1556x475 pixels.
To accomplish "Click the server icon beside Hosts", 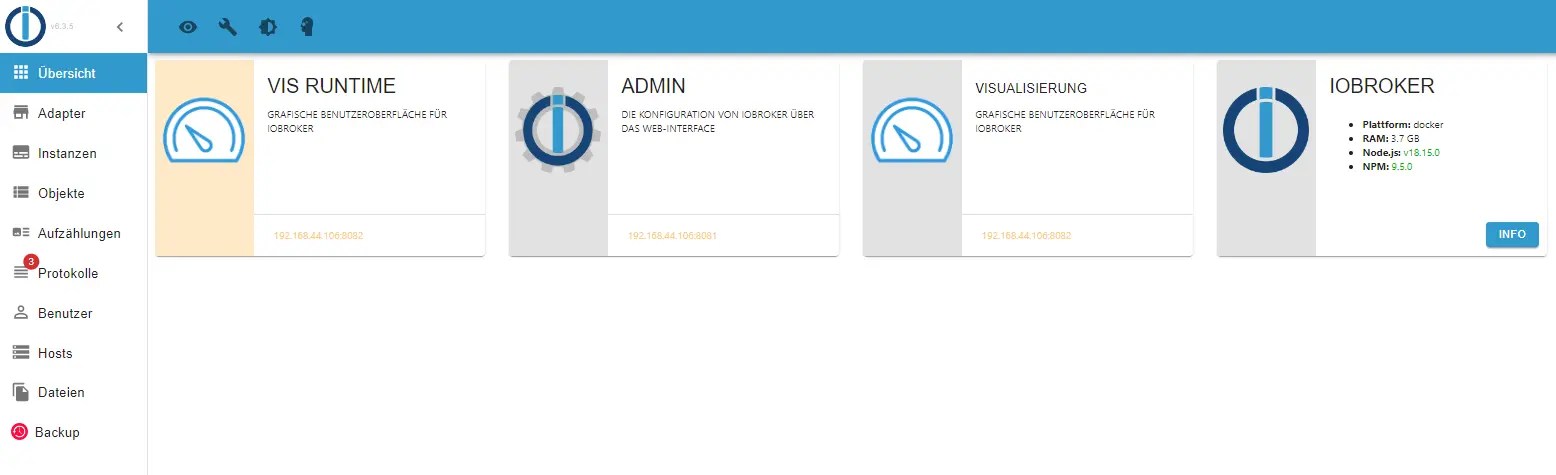I will click(x=20, y=353).
